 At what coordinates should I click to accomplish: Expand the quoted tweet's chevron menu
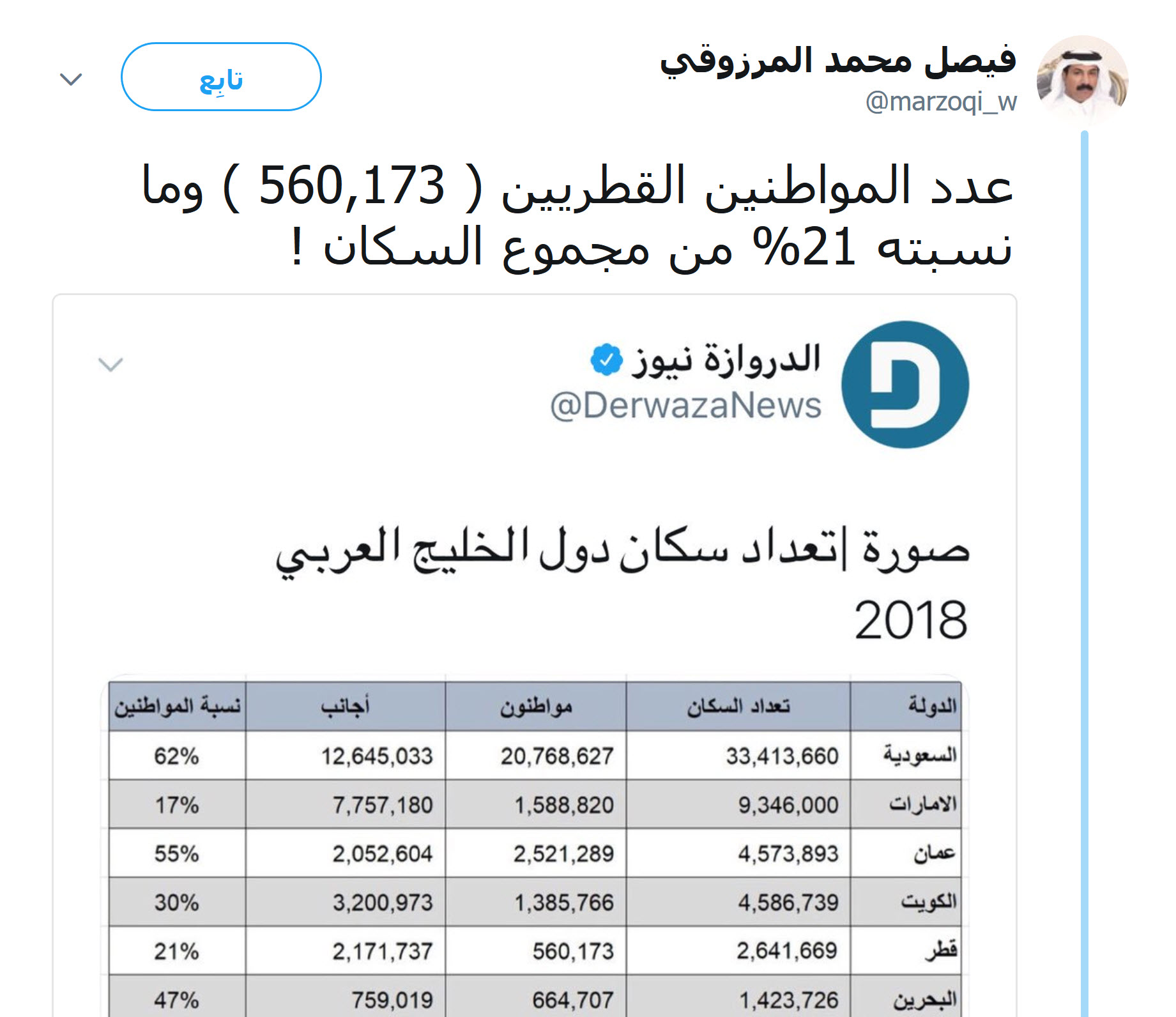[111, 365]
